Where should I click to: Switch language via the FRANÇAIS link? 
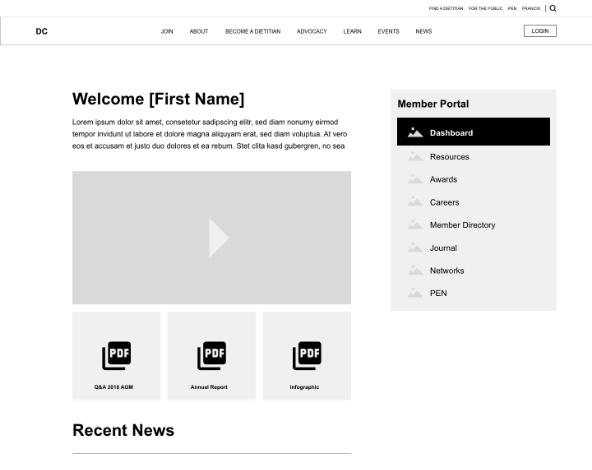(531, 8)
